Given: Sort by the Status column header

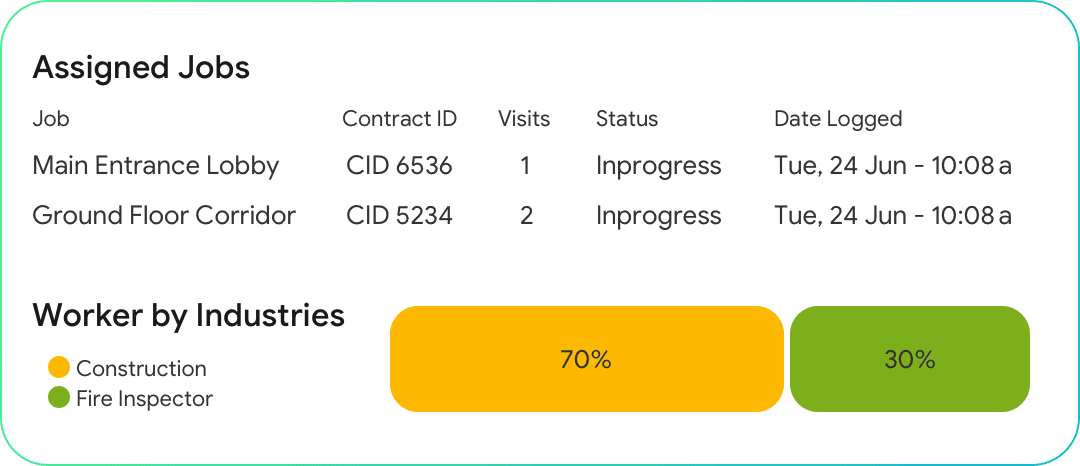Looking at the screenshot, I should (x=627, y=119).
